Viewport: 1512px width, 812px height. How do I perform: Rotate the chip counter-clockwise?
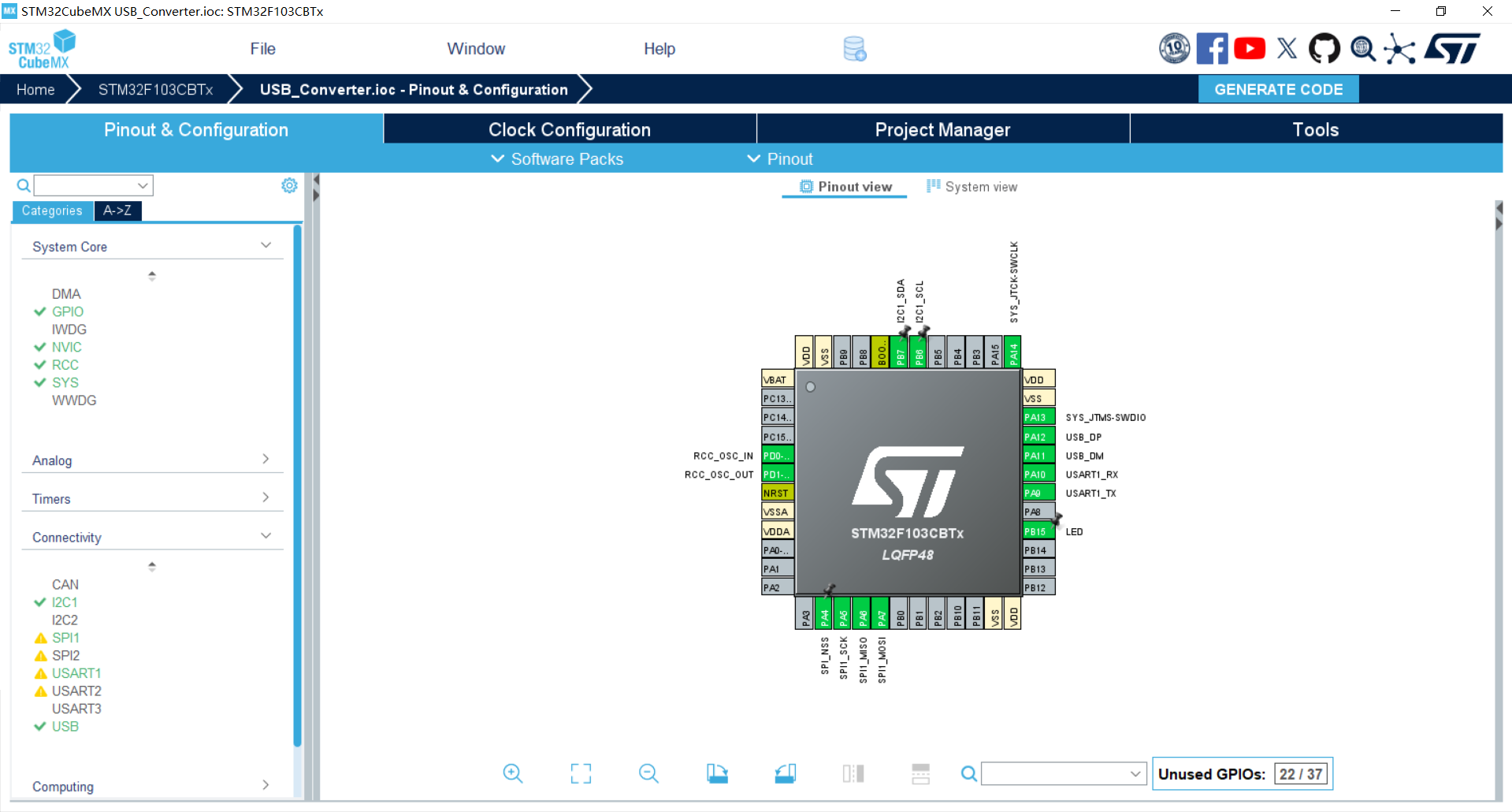(x=785, y=773)
